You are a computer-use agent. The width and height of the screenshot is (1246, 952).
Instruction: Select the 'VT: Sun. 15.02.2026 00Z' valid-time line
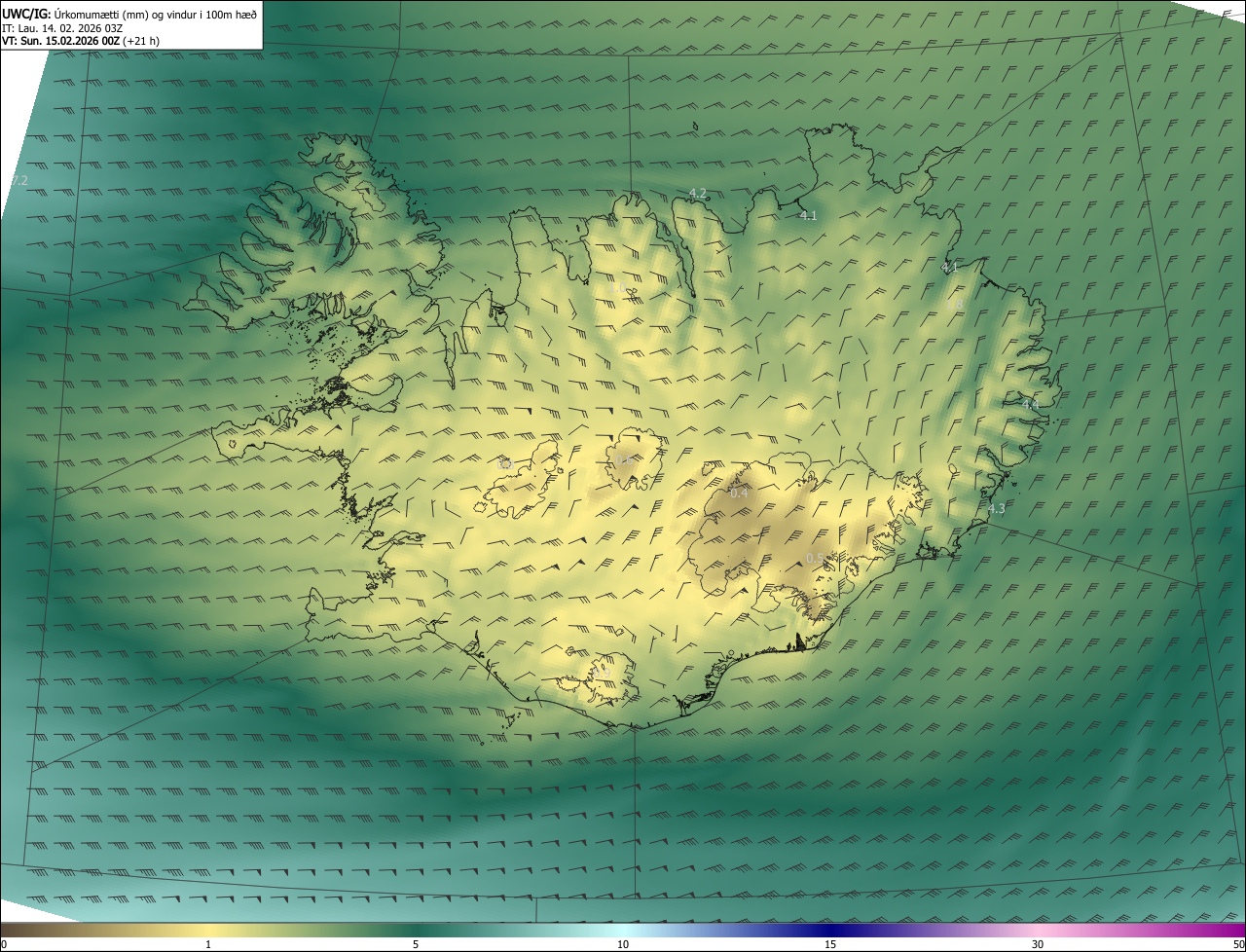60,41
